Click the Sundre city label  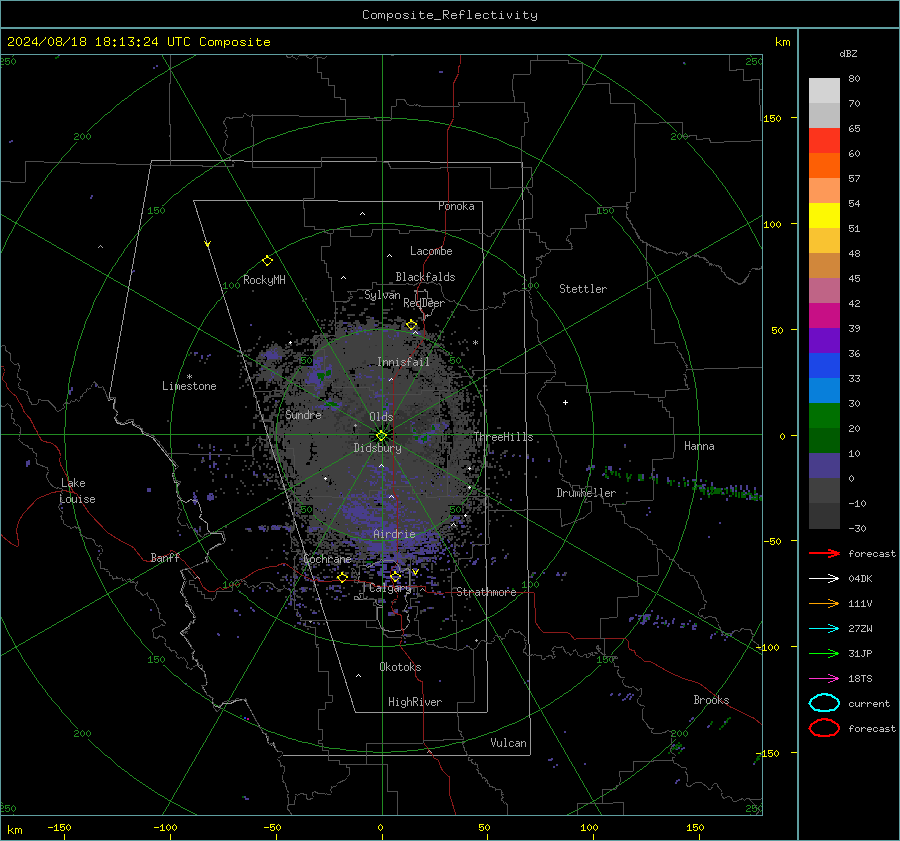pos(303,414)
